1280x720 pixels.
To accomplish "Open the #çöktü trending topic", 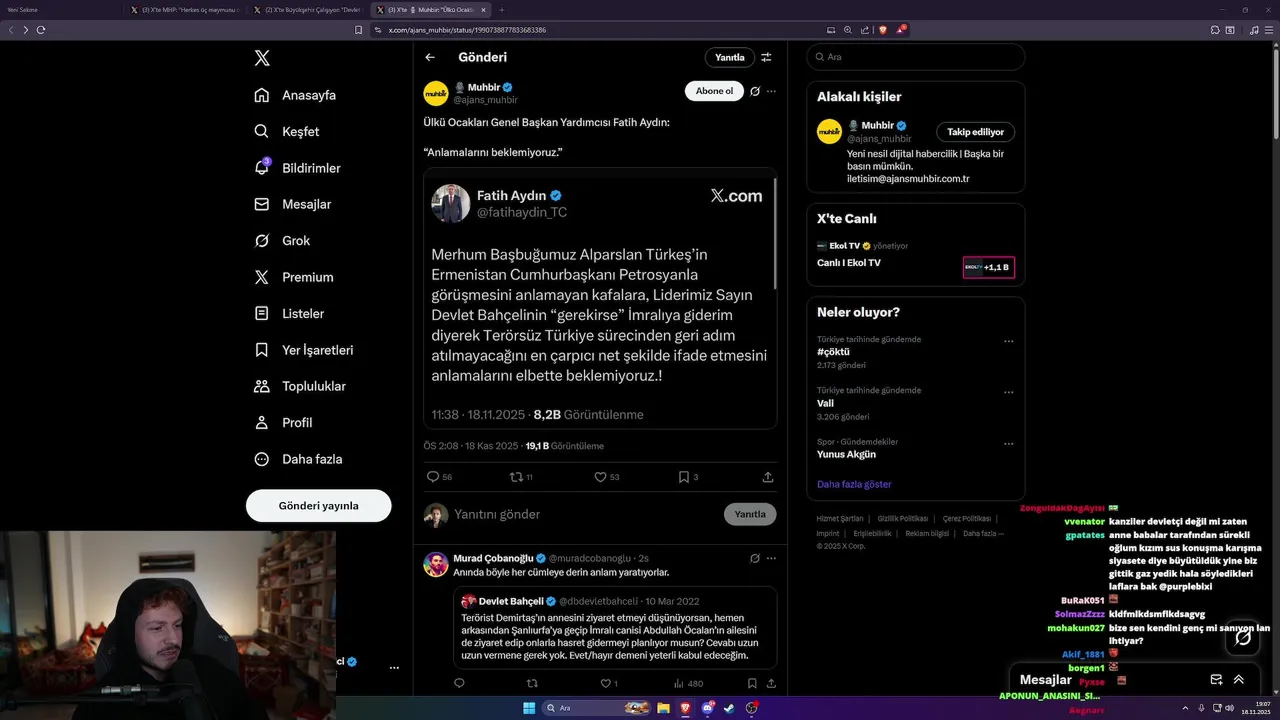I will point(833,352).
